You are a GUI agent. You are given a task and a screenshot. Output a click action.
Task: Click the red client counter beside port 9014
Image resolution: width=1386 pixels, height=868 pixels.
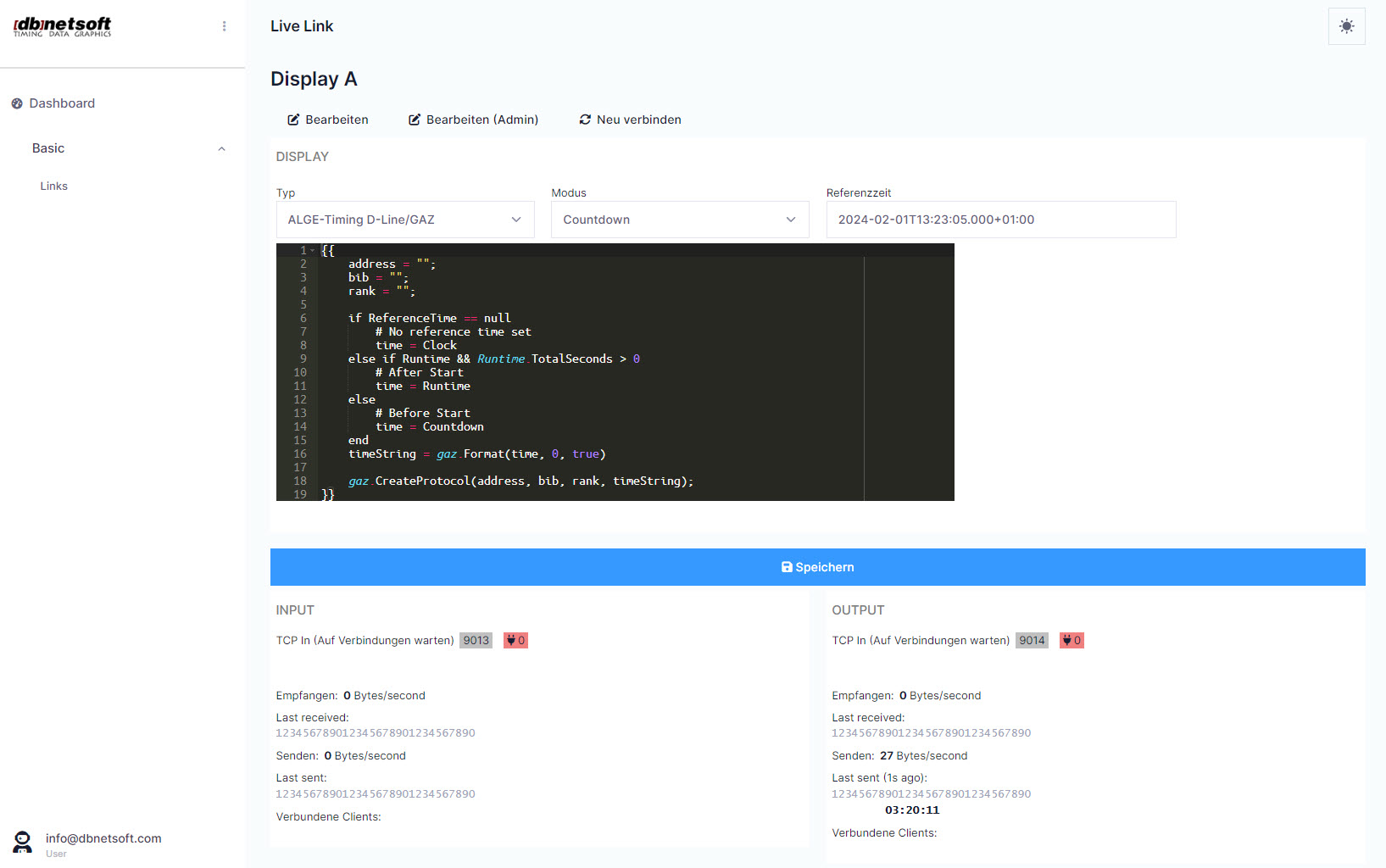[x=1071, y=640]
